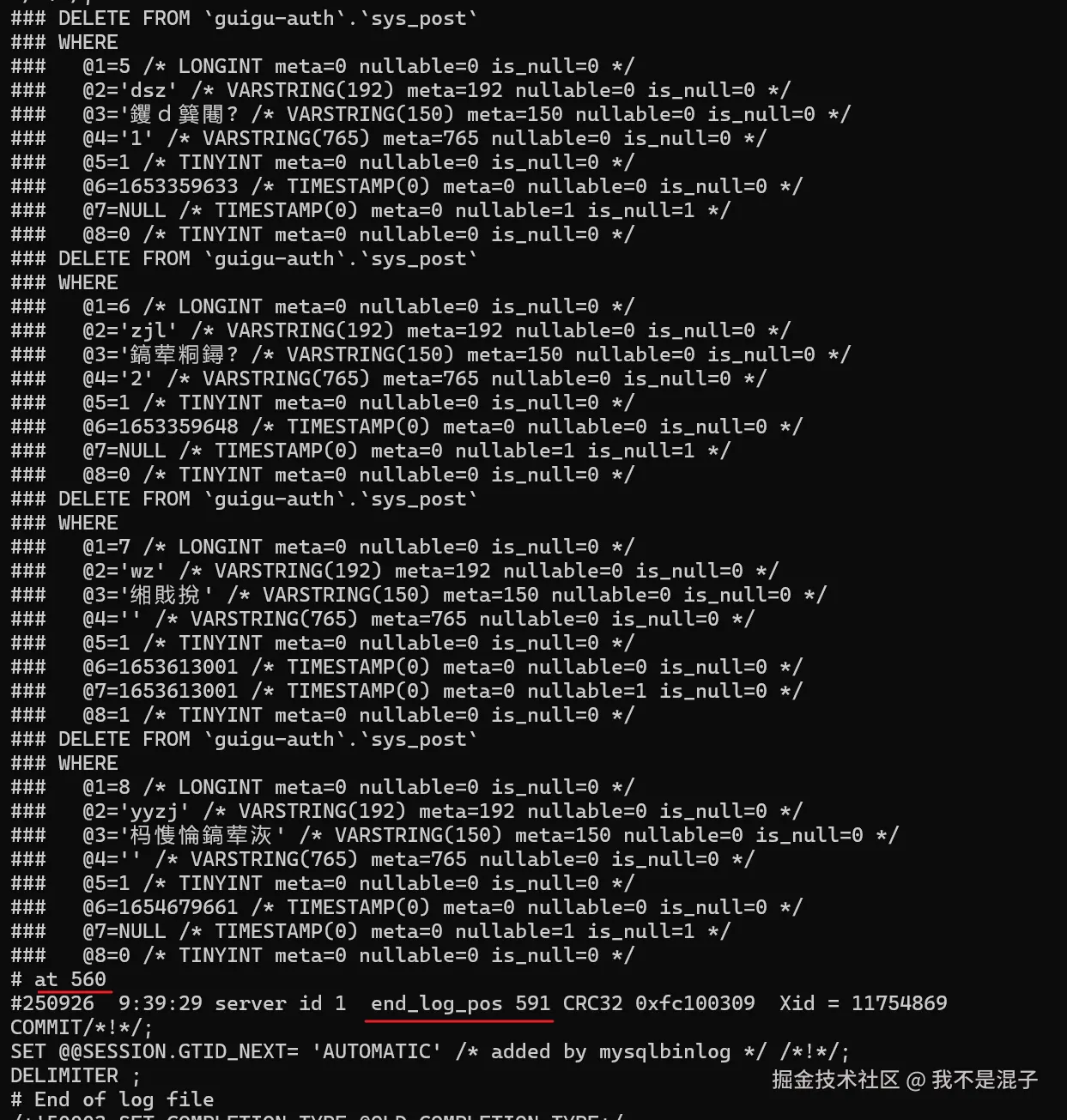
Task: Click the @2='dsz' VARSTRING line
Action: pos(401,90)
